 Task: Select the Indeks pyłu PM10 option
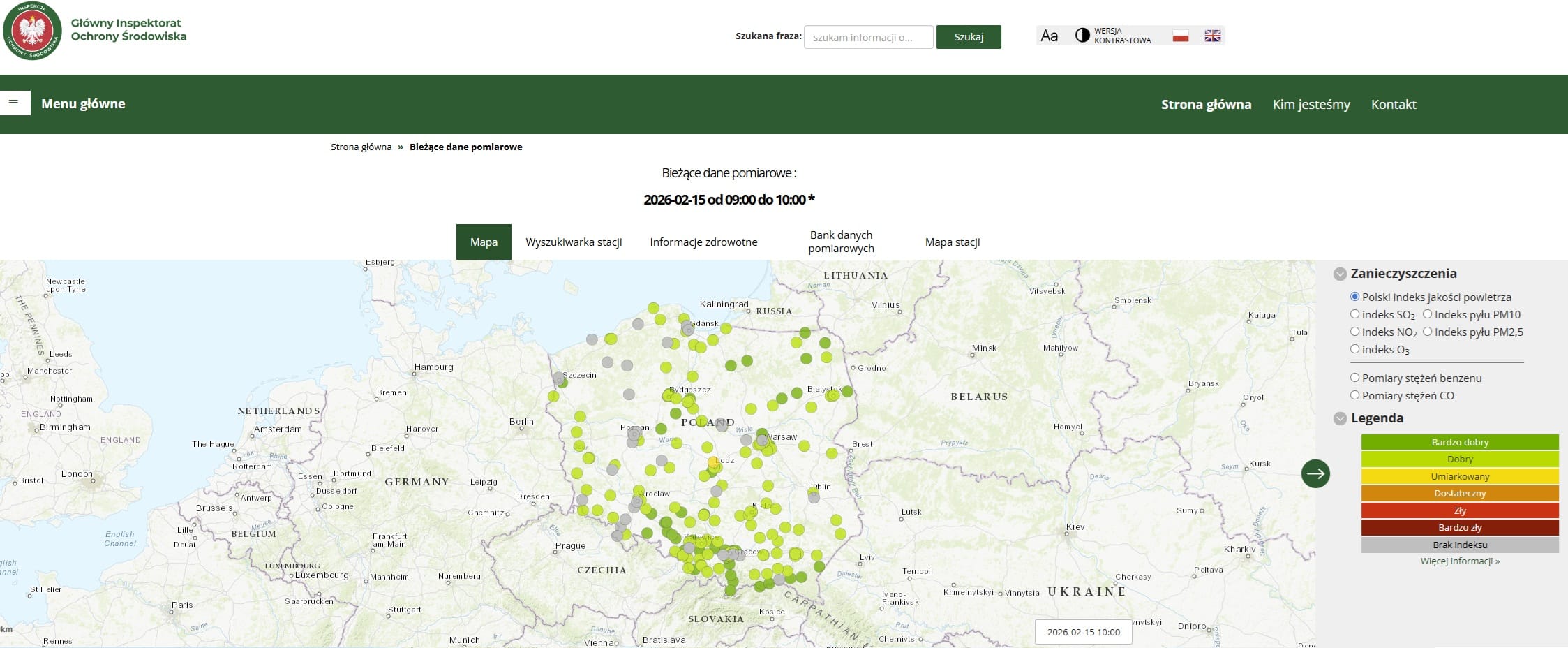pos(1427,314)
